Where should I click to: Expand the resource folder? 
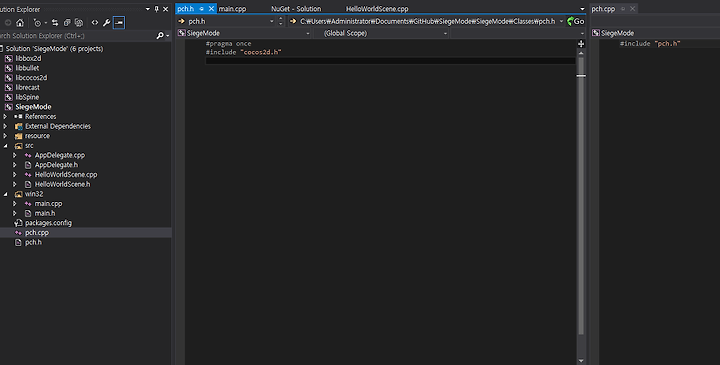point(5,136)
